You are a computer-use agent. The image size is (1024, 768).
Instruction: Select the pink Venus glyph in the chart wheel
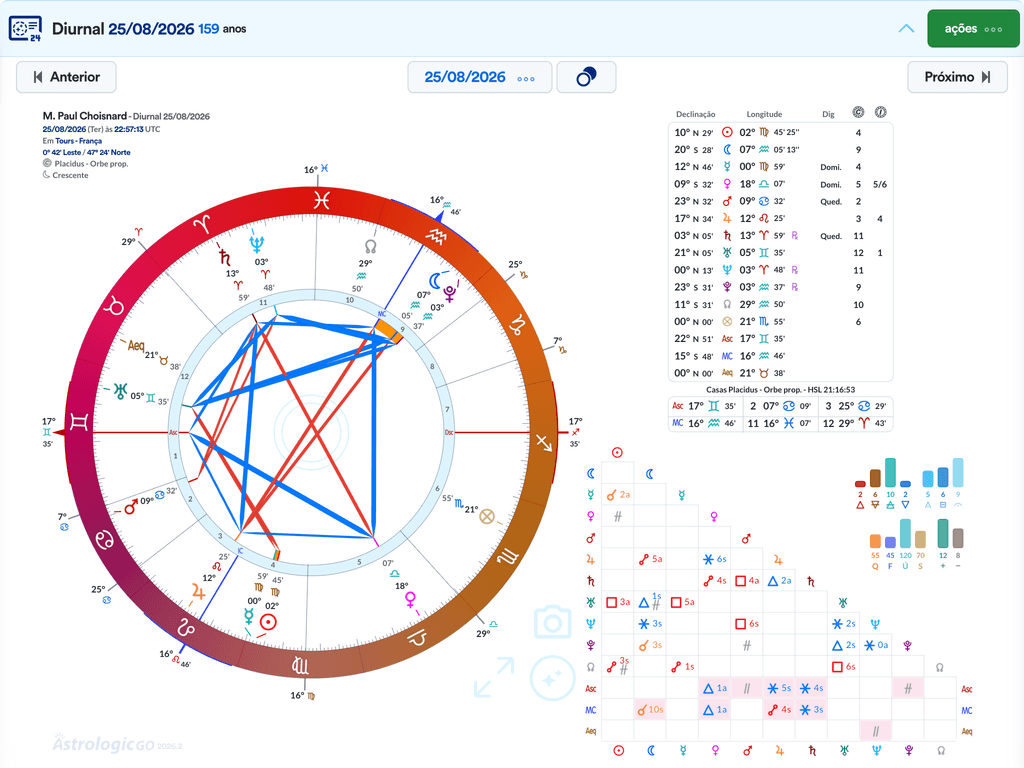click(x=411, y=600)
